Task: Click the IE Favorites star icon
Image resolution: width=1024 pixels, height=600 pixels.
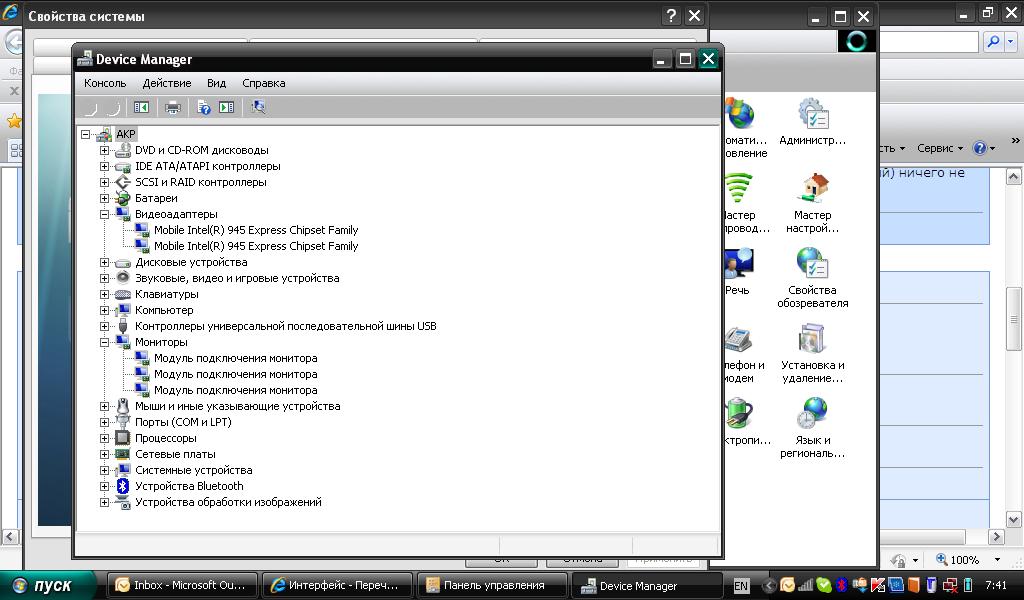Action: [13, 121]
